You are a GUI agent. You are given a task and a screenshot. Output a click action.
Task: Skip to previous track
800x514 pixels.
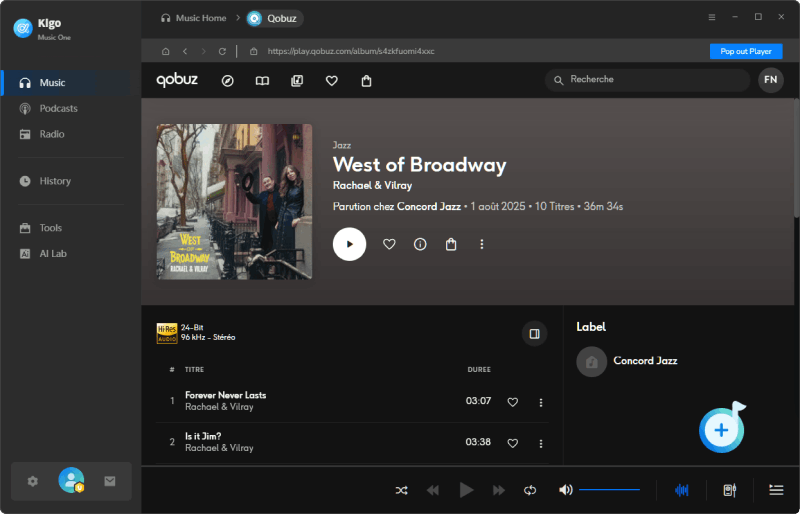(x=433, y=491)
